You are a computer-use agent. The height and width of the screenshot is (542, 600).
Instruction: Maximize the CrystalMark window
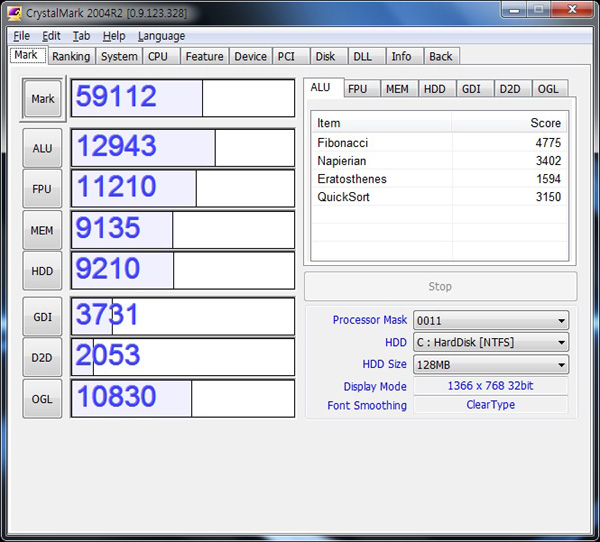click(539, 9)
